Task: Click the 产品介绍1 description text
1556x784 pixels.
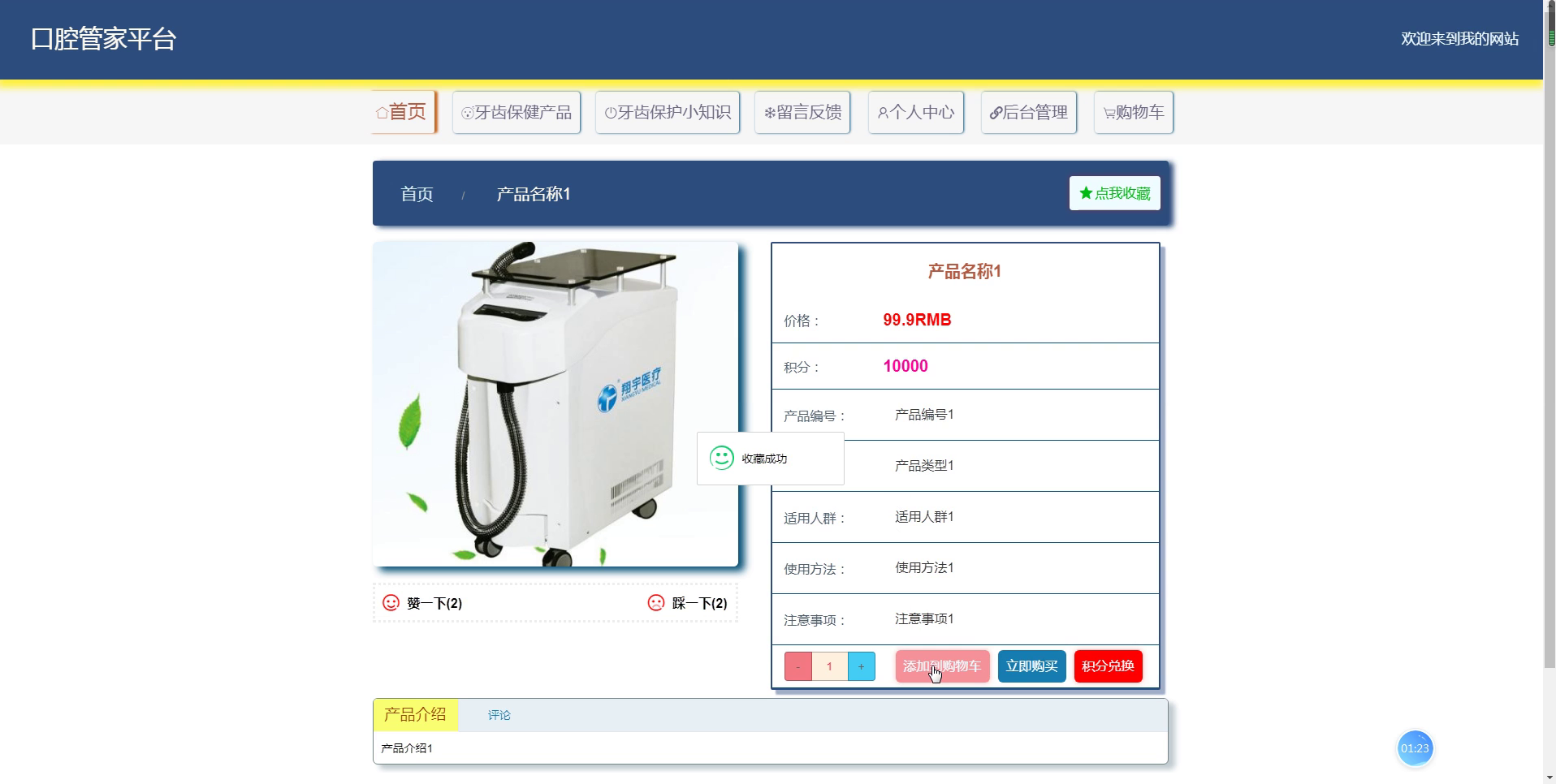Action: click(407, 748)
